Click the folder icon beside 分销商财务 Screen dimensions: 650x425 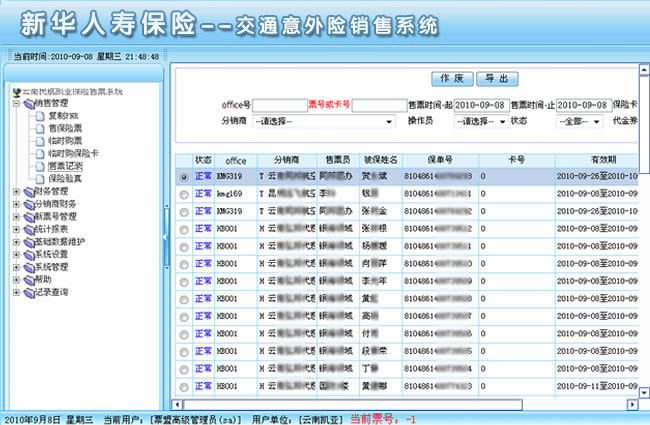click(29, 204)
